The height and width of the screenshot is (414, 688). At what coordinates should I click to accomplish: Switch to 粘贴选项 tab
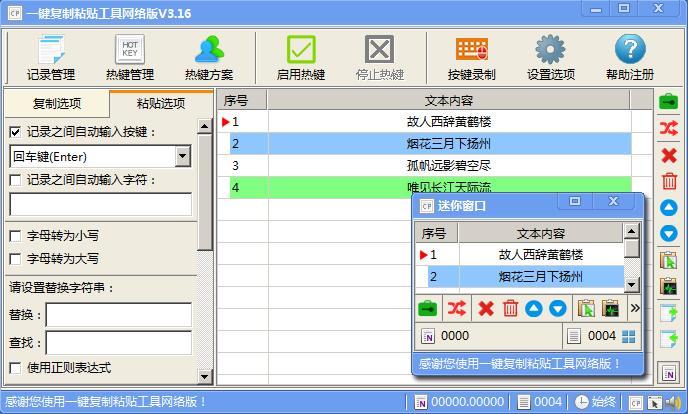[x=160, y=104]
